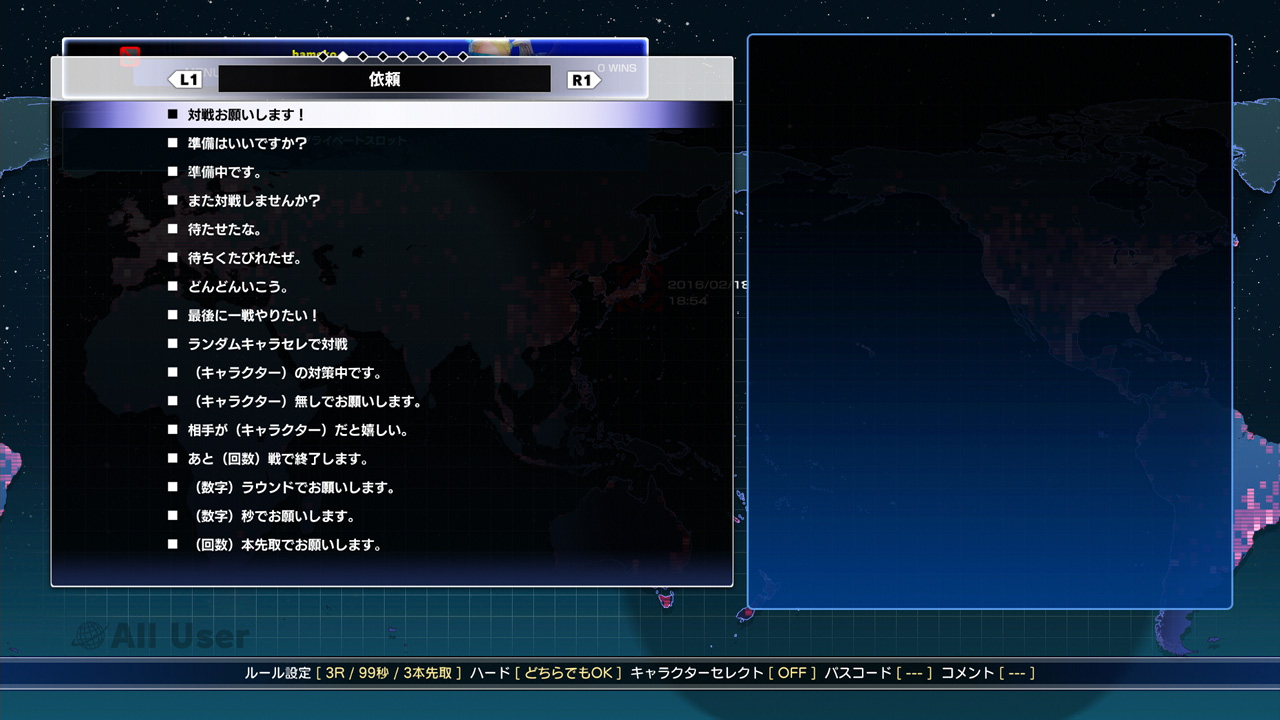Click the キャラクターセレクト OFF setting
The image size is (1280, 720).
(x=723, y=673)
